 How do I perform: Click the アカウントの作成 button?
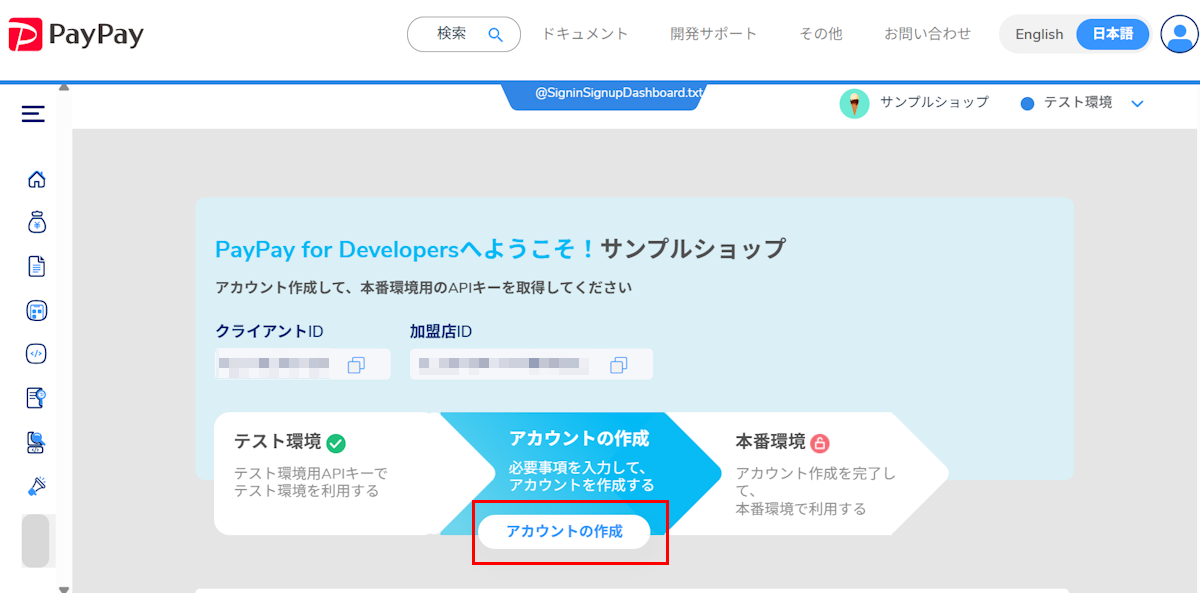click(564, 531)
